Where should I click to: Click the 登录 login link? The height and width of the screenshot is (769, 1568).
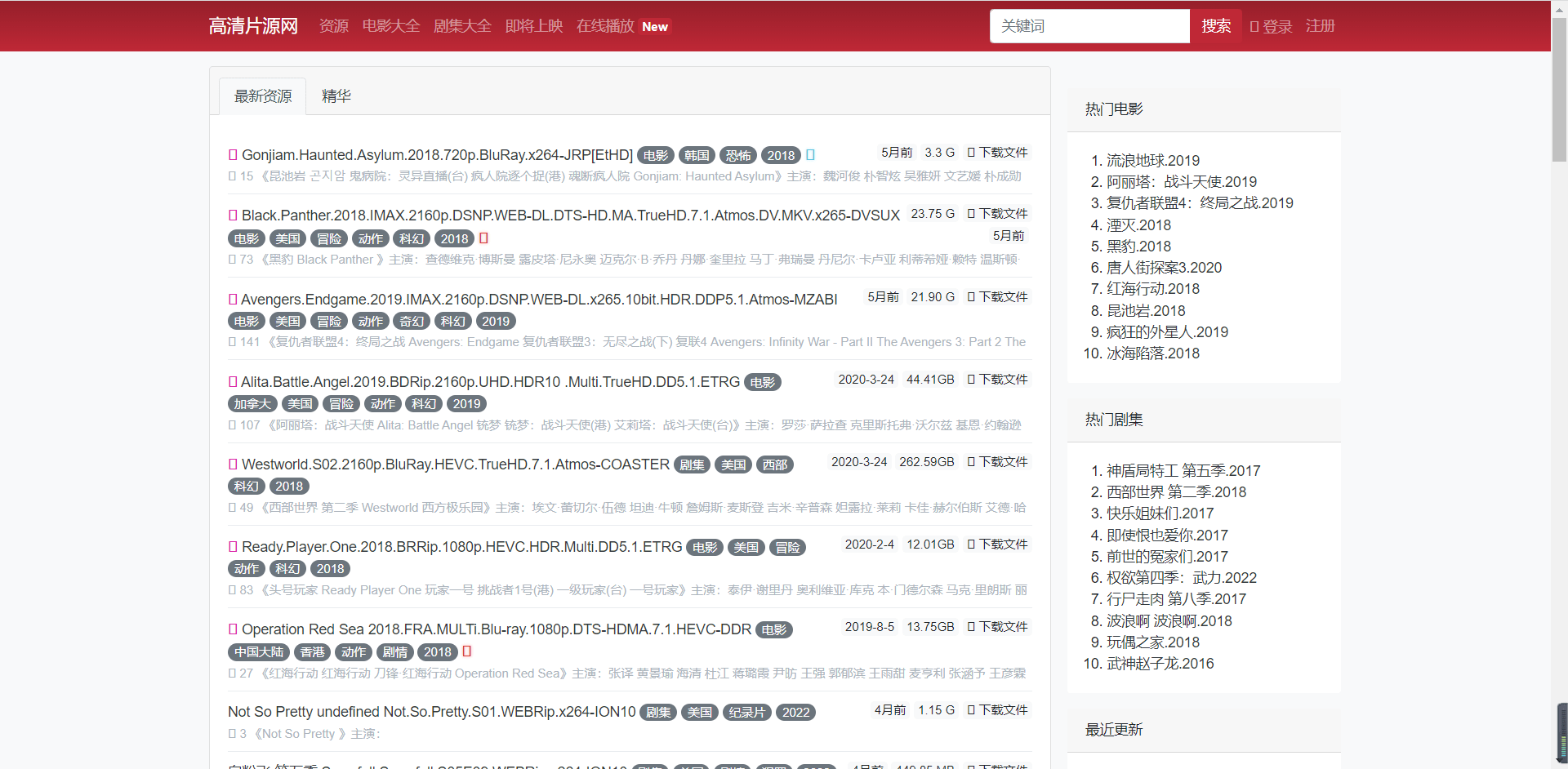coord(1272,26)
